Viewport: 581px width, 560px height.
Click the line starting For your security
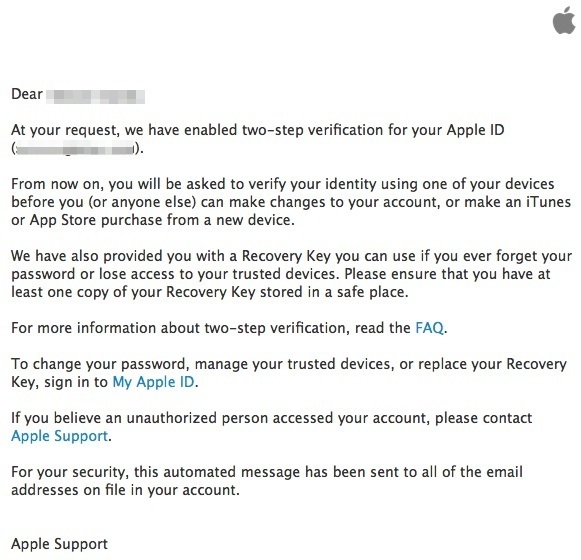pos(267,472)
